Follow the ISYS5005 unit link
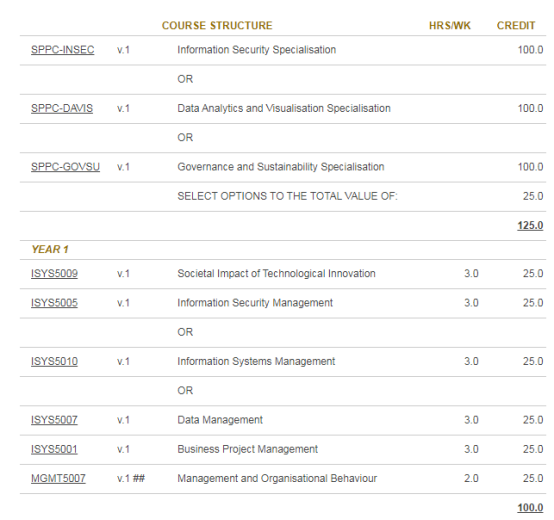The image size is (554, 520). (x=54, y=303)
